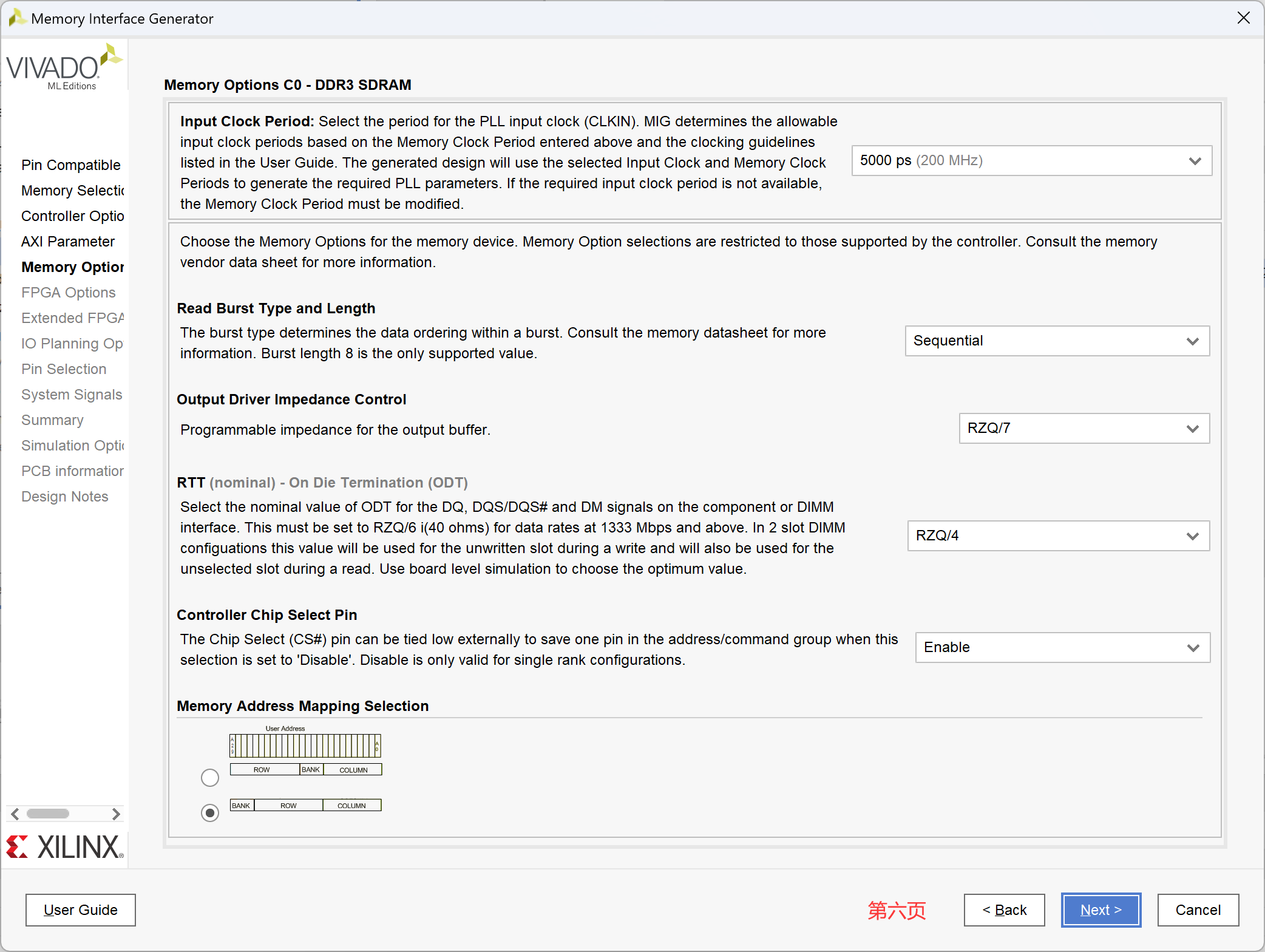Go to Pin Compatible step in sidebar
Image resolution: width=1265 pixels, height=952 pixels.
pos(71,165)
